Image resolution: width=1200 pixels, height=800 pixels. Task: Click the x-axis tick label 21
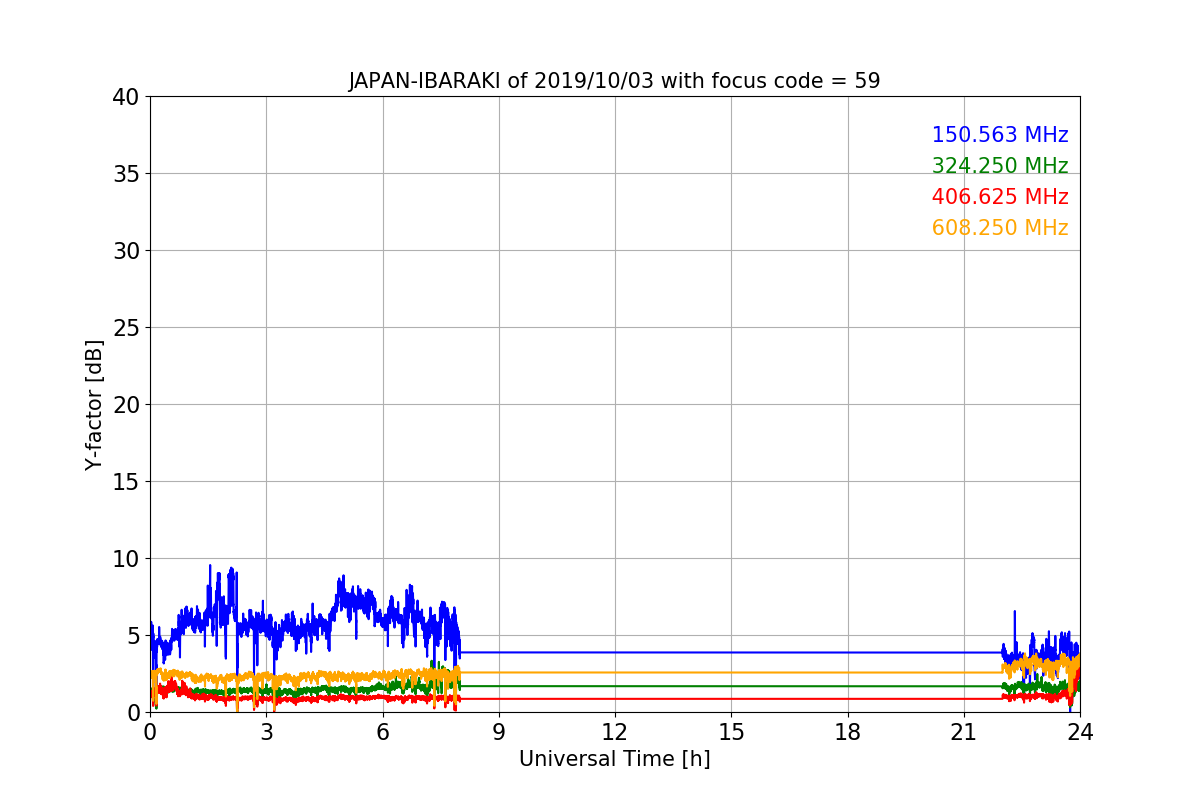964,732
